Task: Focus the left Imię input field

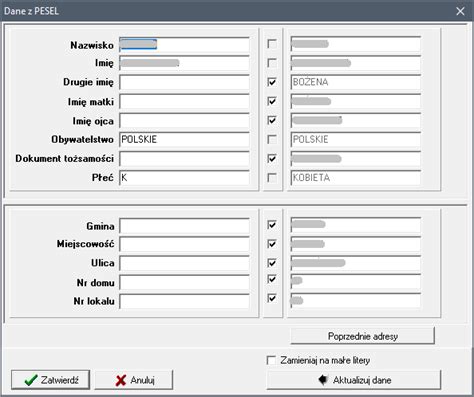Action: [184, 63]
